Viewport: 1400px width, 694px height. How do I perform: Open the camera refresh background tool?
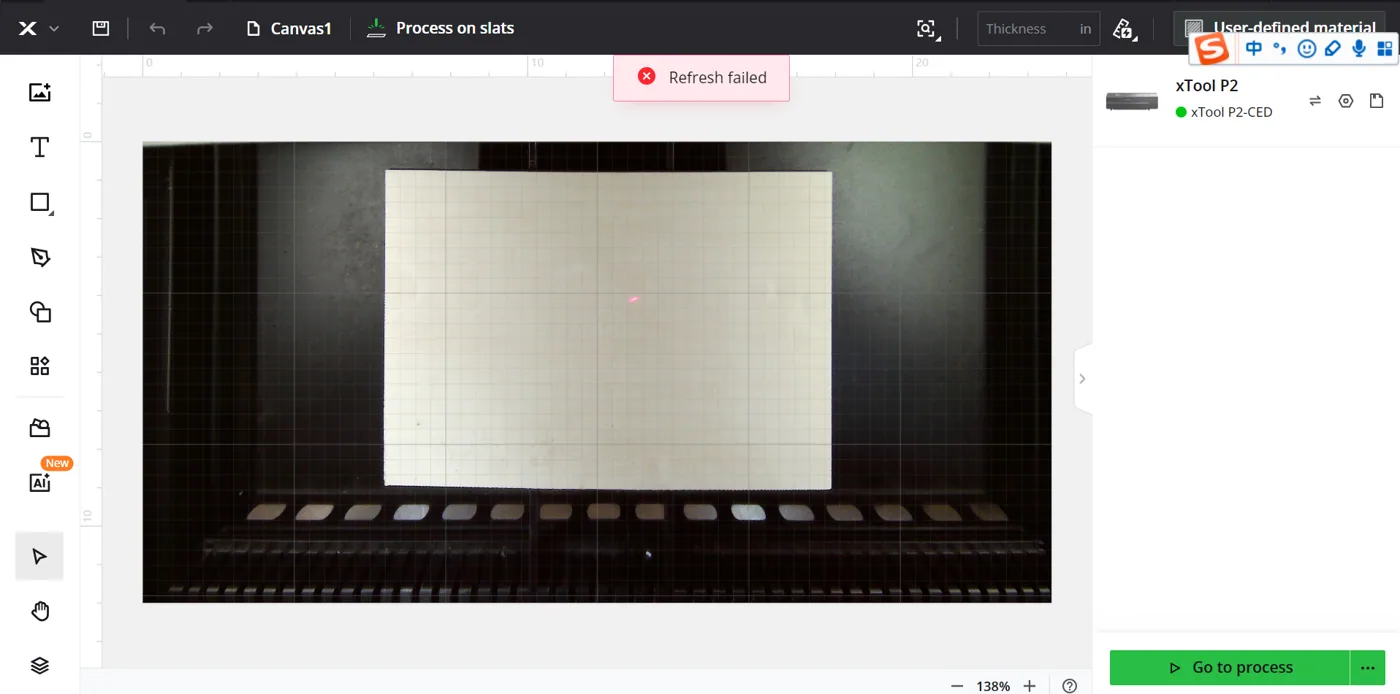point(927,29)
